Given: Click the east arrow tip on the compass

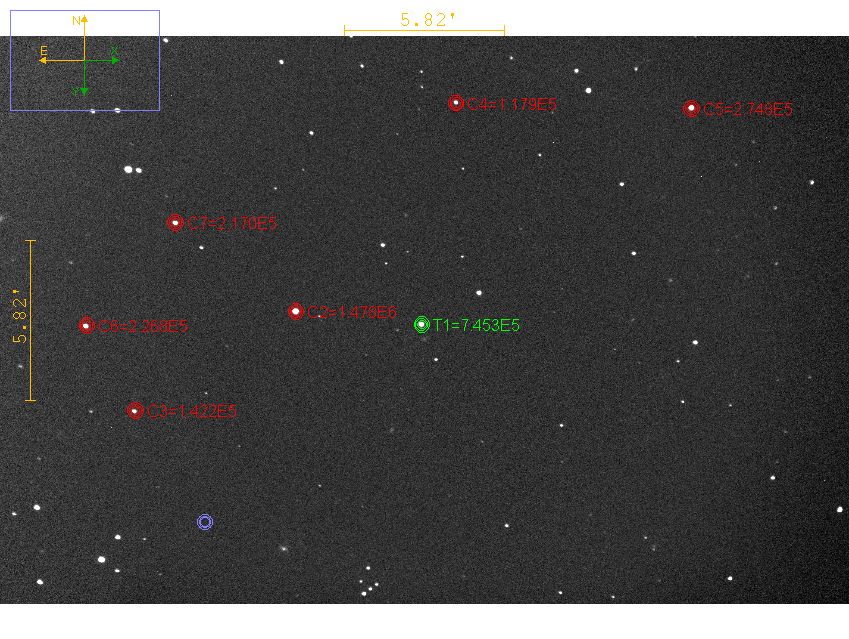Looking at the screenshot, I should 43,60.
